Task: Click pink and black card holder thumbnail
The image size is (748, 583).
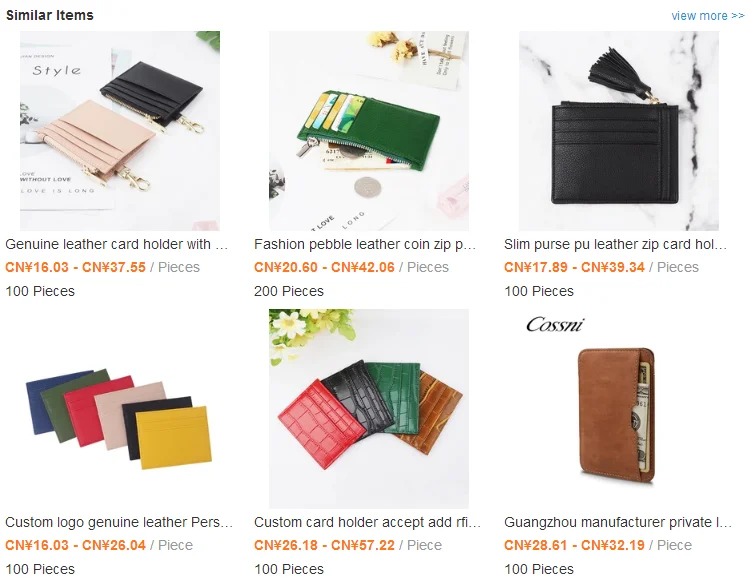Action: (120, 131)
